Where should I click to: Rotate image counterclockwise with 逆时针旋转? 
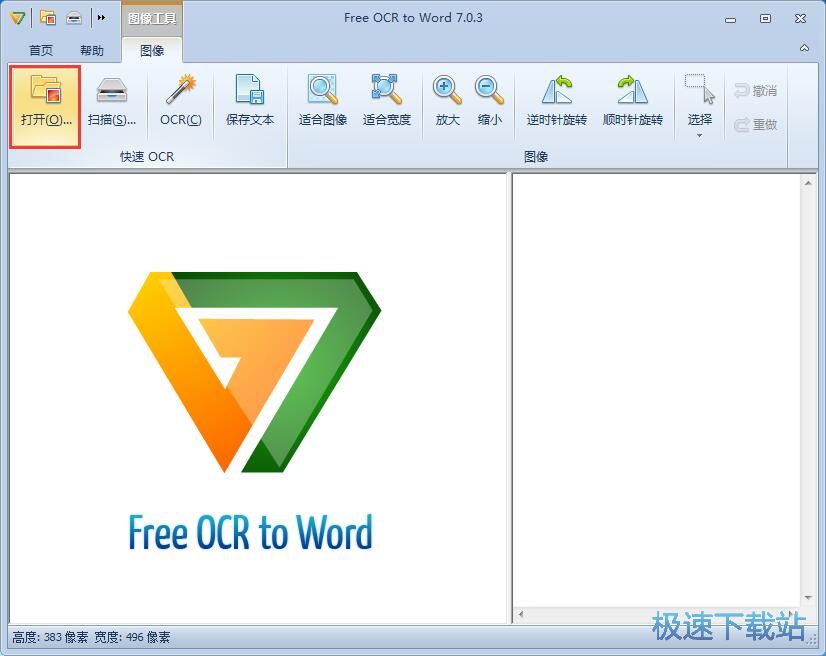tap(556, 102)
